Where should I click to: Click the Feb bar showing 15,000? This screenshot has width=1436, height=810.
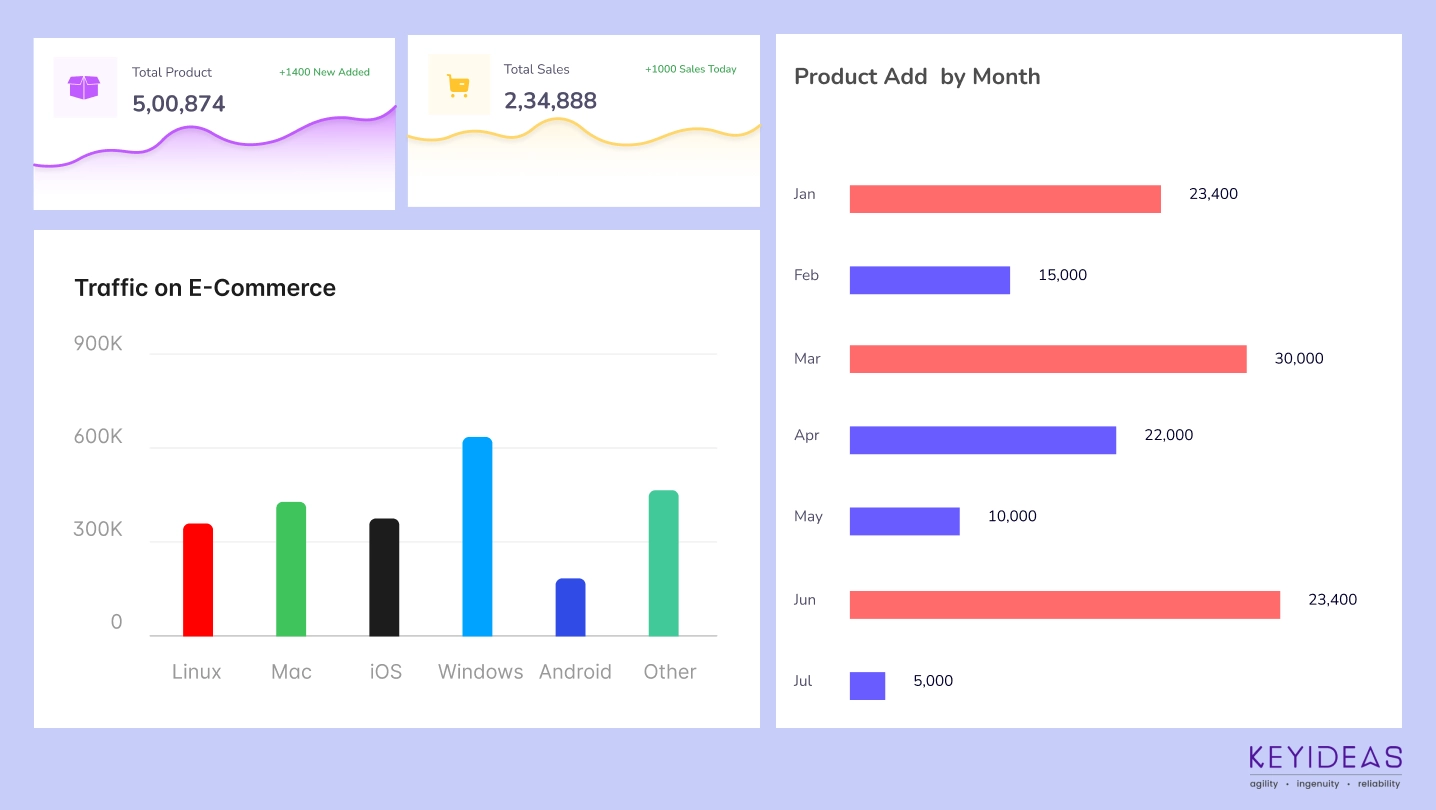point(929,280)
